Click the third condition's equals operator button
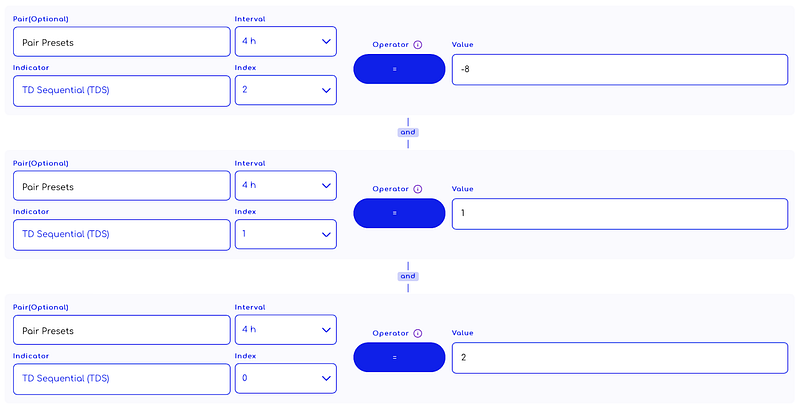 click(x=399, y=357)
